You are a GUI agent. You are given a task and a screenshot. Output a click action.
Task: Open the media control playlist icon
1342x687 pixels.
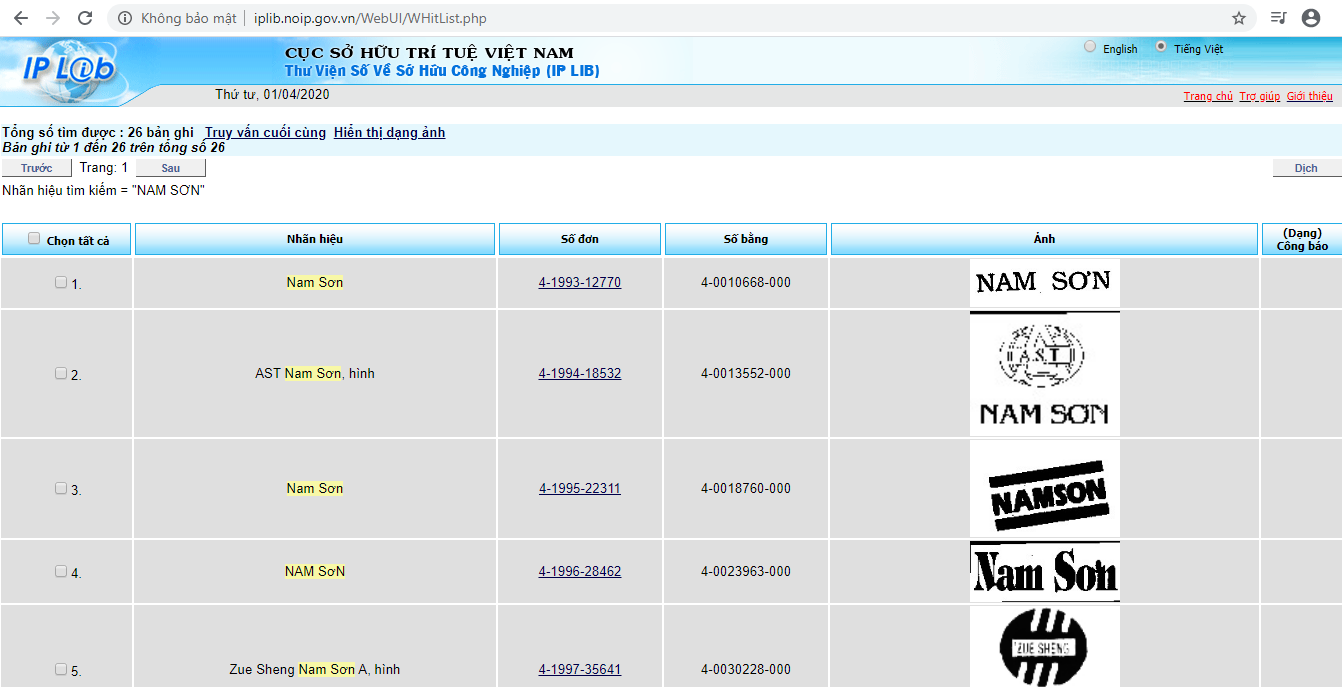point(1278,18)
